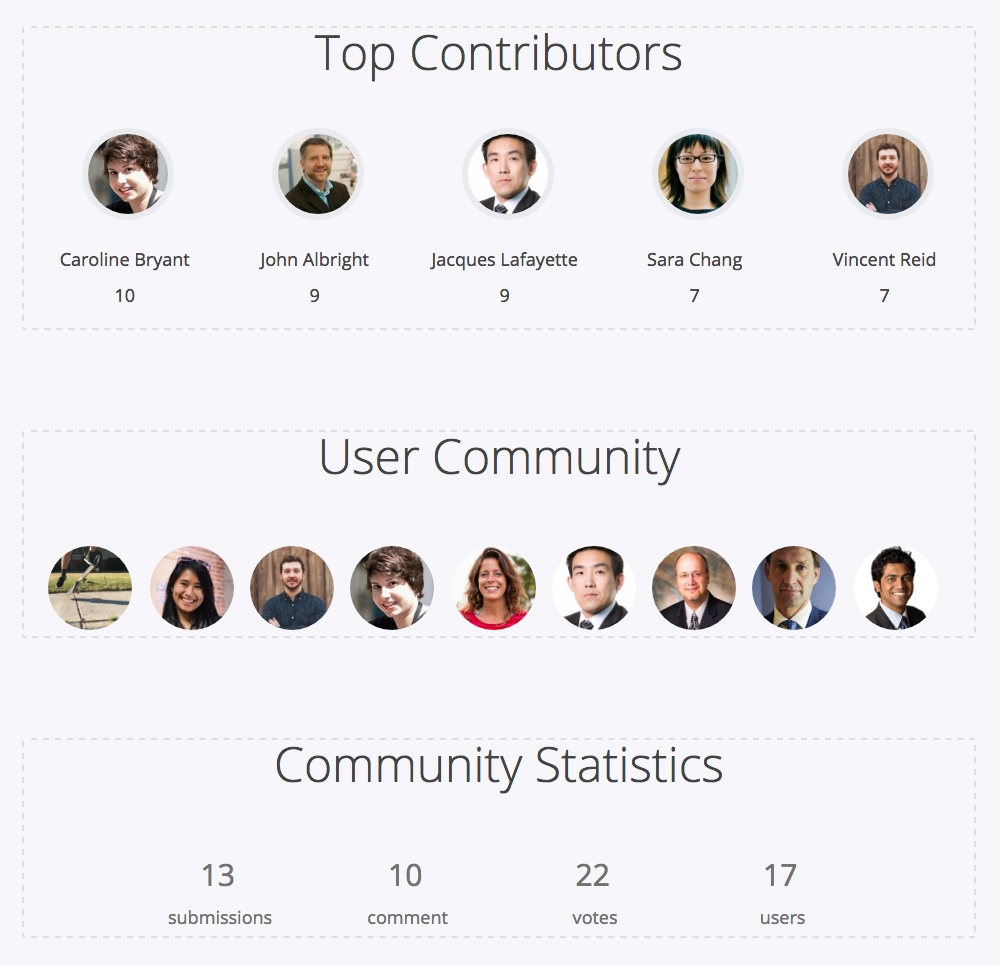Open community avatar showing person running outdoors

[90, 587]
